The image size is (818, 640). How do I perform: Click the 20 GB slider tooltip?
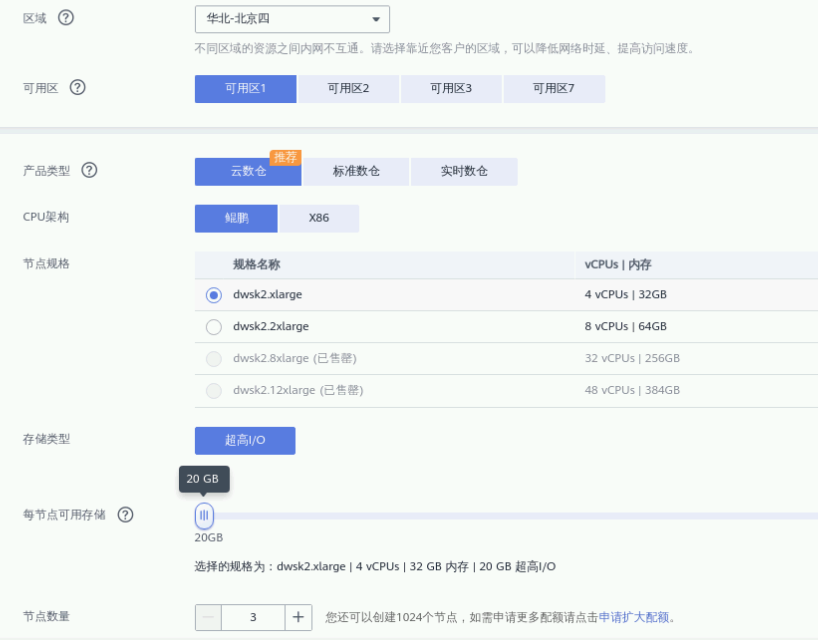[204, 479]
